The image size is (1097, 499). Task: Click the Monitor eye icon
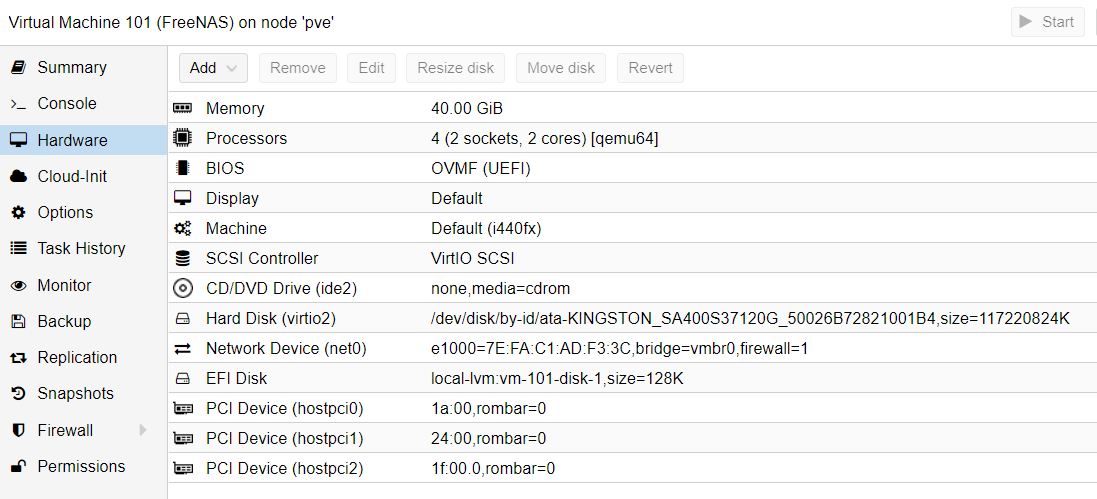tap(18, 286)
